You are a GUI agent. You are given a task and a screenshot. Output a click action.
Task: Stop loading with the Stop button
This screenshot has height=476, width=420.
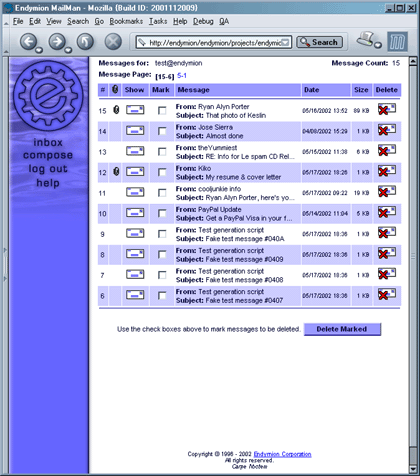(113, 42)
